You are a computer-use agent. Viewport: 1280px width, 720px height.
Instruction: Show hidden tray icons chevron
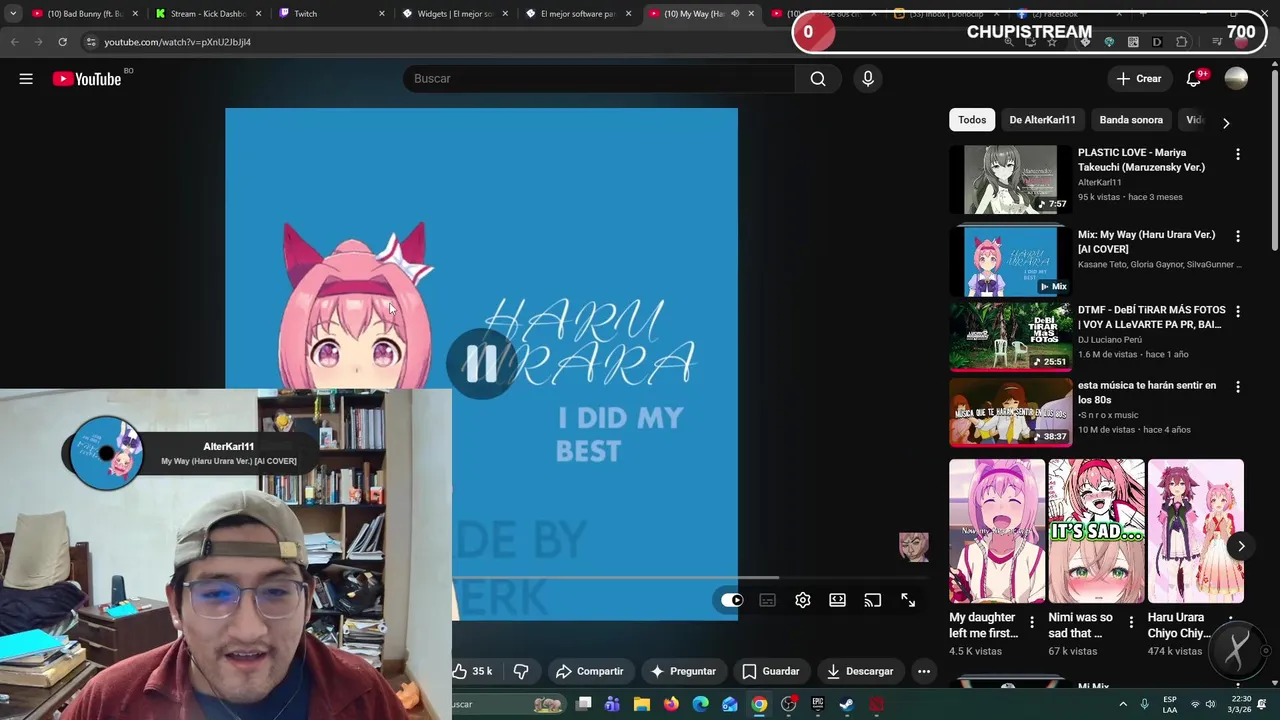pos(1123,704)
